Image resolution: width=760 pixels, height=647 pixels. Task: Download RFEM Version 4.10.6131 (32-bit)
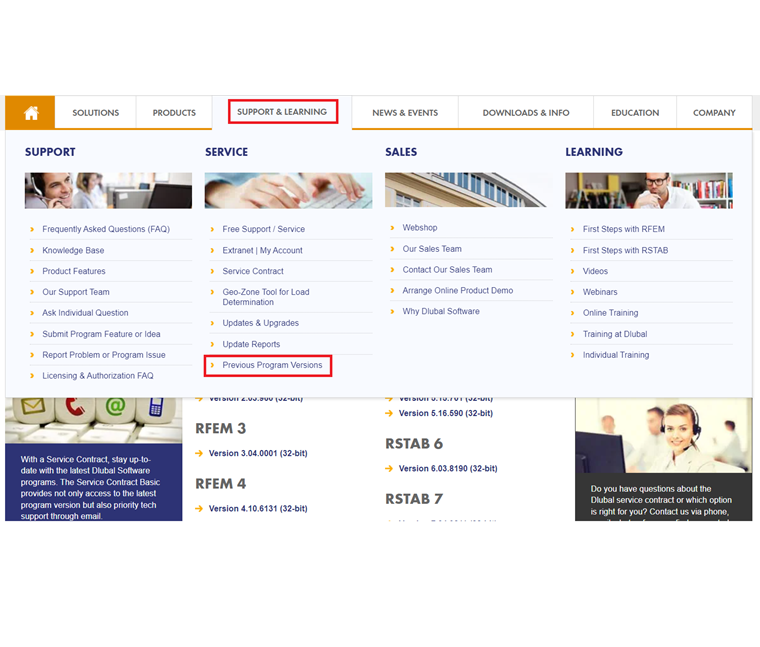[x=258, y=509]
